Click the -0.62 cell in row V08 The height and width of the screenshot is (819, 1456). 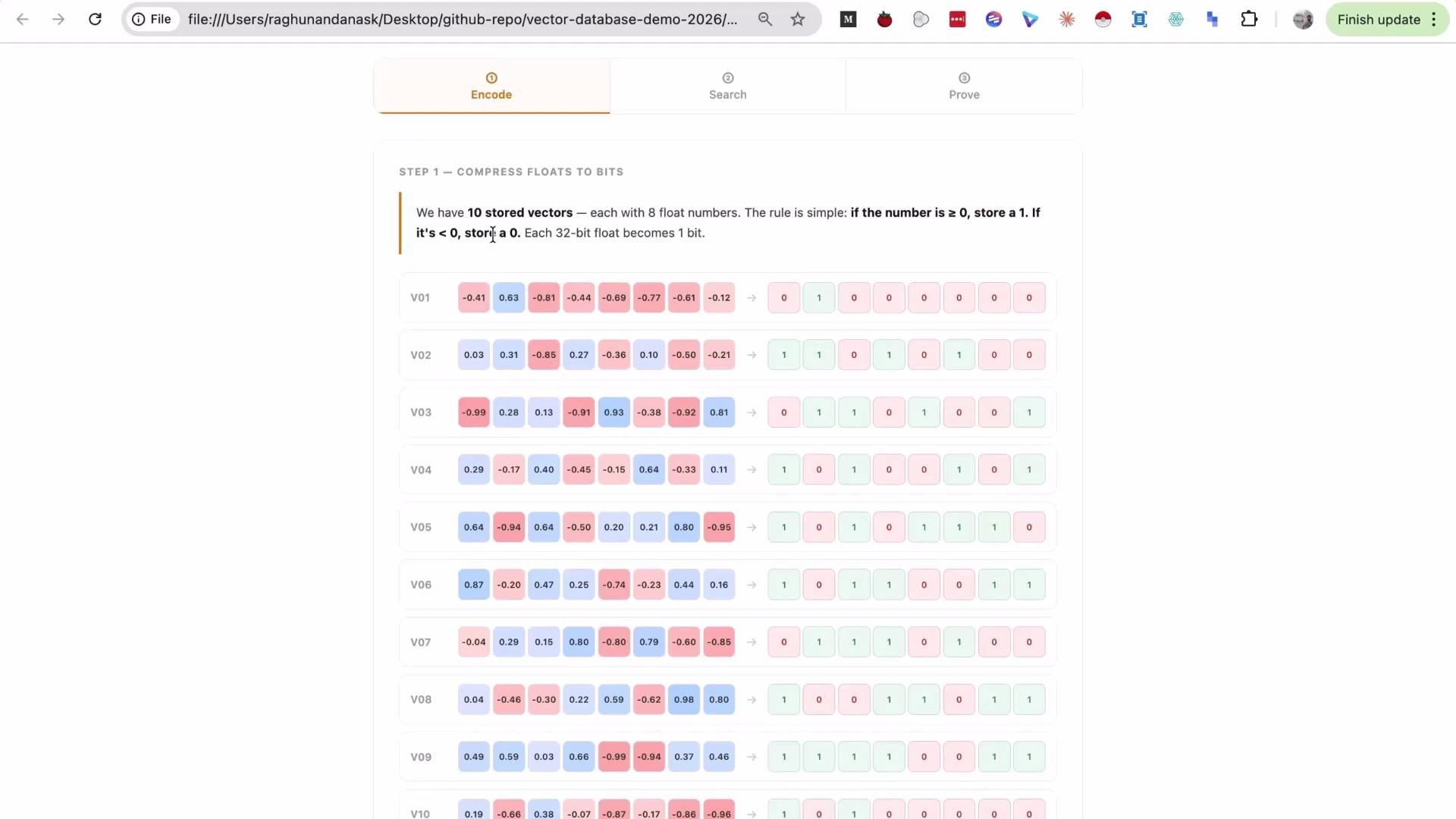point(649,699)
